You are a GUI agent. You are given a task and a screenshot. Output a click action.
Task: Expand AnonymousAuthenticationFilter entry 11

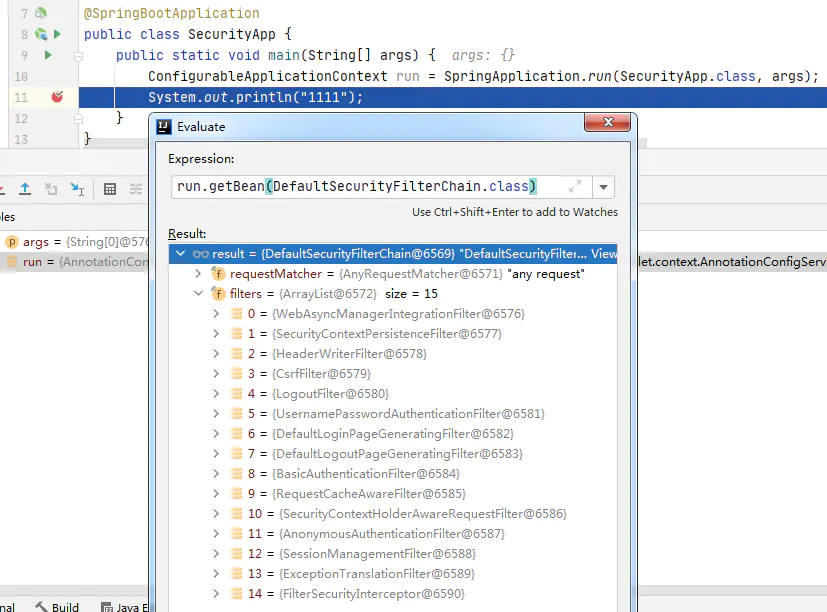[x=216, y=534]
